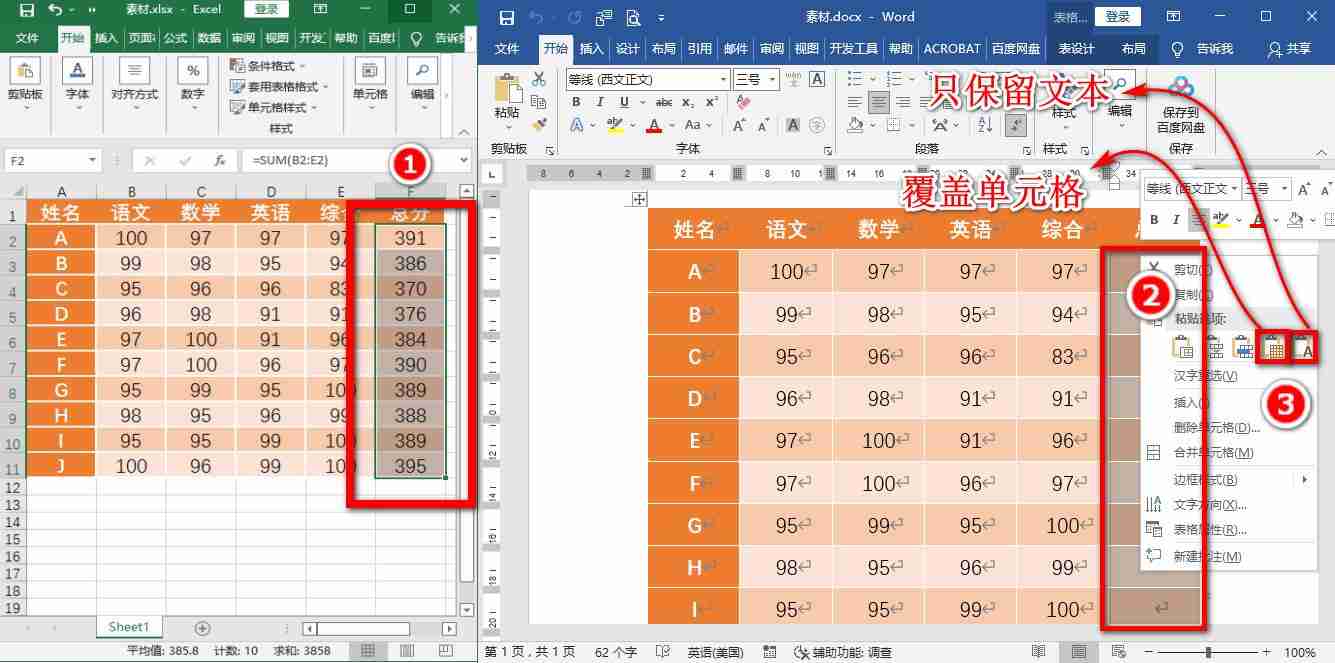Toggle bold formatting in Word ribbon

pos(577,101)
